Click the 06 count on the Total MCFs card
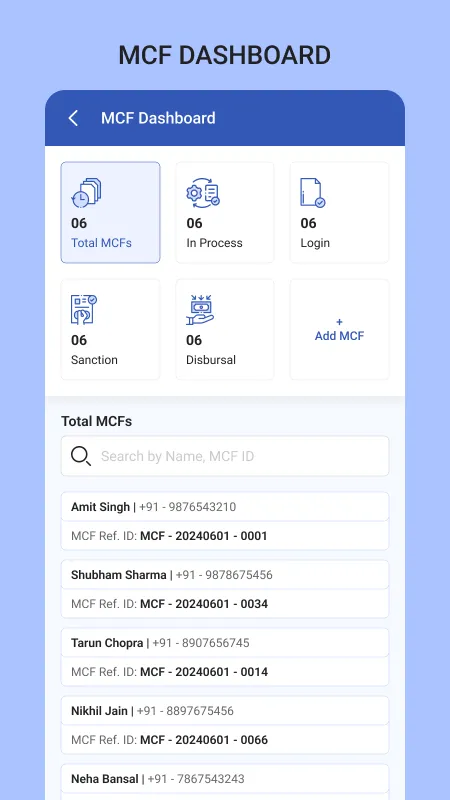Image resolution: width=450 pixels, height=800 pixels. pos(79,223)
